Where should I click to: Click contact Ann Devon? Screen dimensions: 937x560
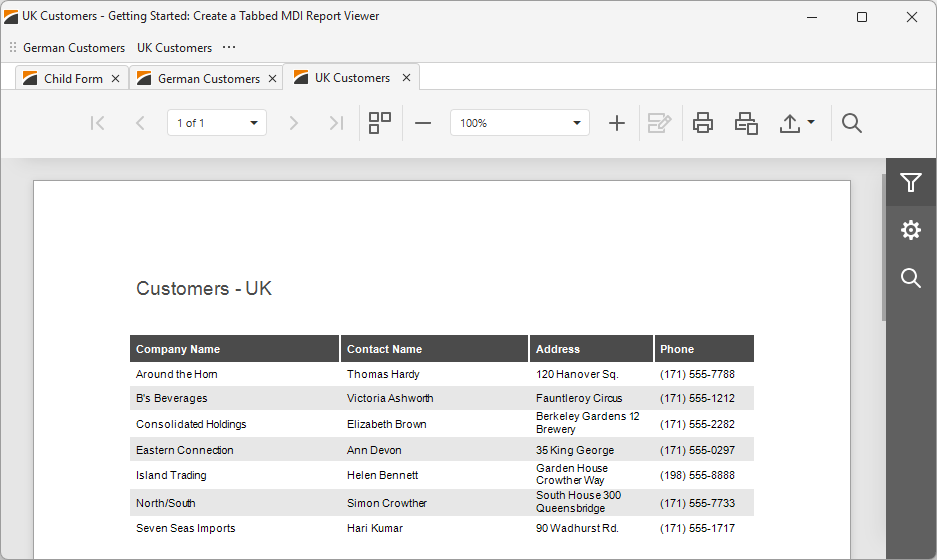click(x=374, y=450)
